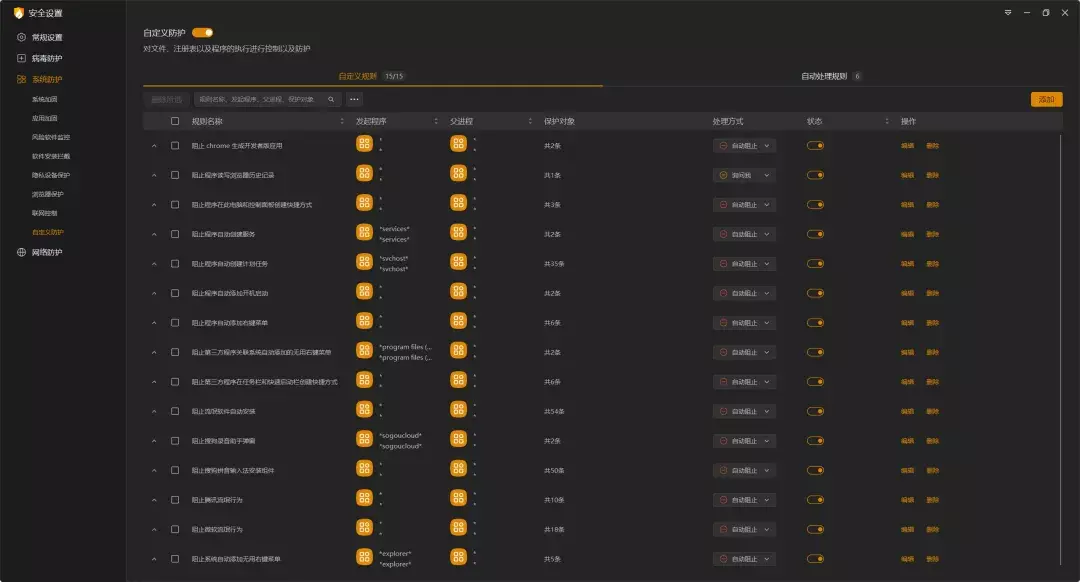This screenshot has width=1080, height=582.
Task: Turn off the 自定义防护 master switch
Action: 202,33
